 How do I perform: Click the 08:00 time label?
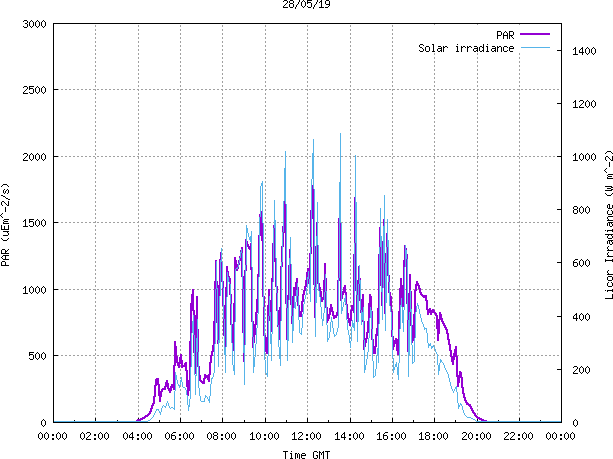pos(222,436)
